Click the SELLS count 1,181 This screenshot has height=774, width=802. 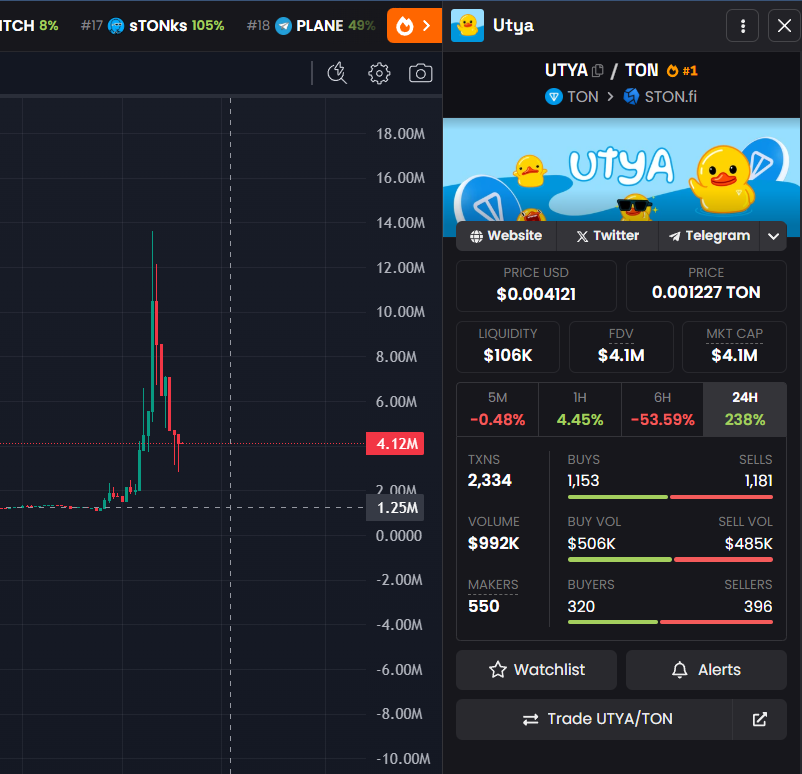759,481
